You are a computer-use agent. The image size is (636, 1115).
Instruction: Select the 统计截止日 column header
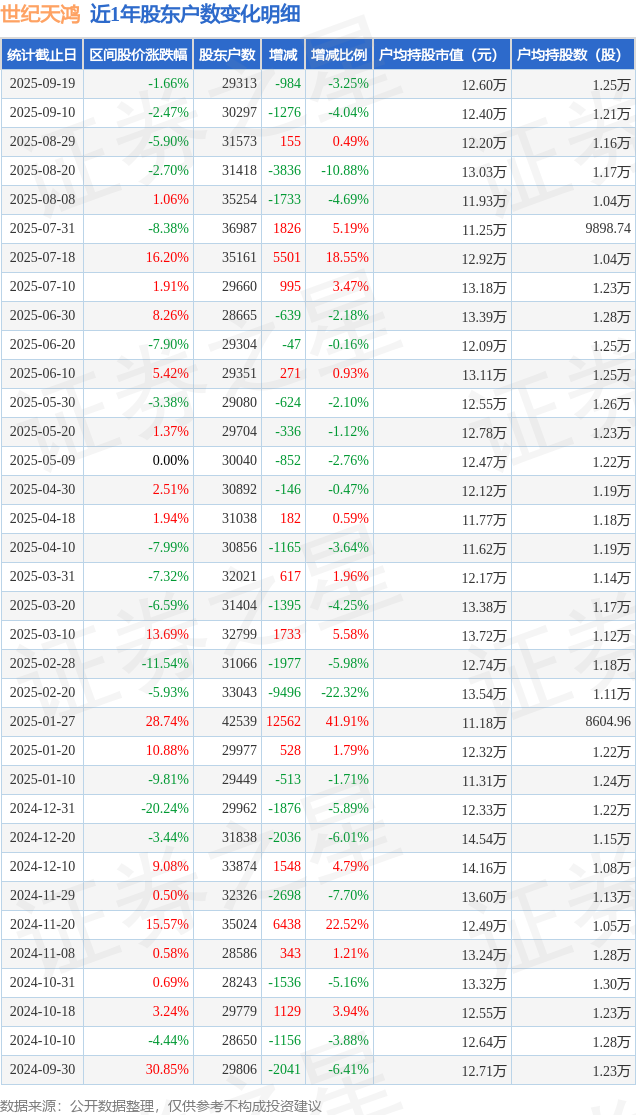[42, 55]
